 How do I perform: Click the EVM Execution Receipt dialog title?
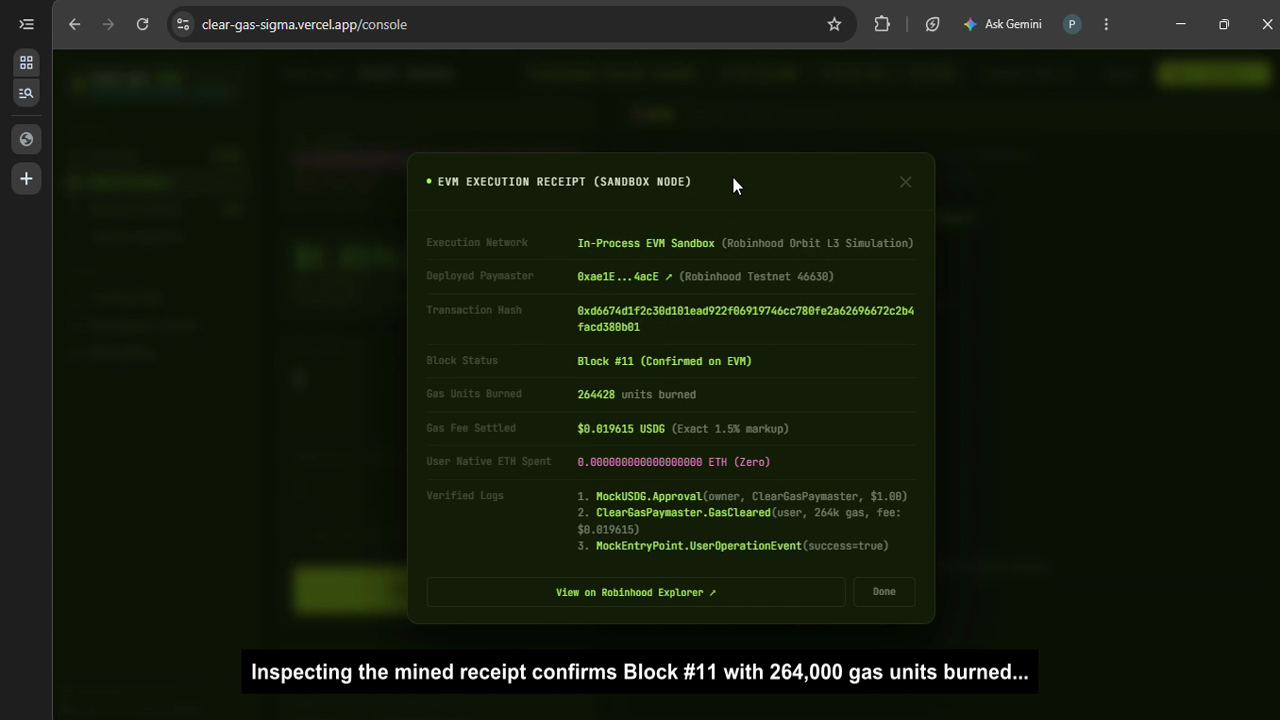(564, 182)
